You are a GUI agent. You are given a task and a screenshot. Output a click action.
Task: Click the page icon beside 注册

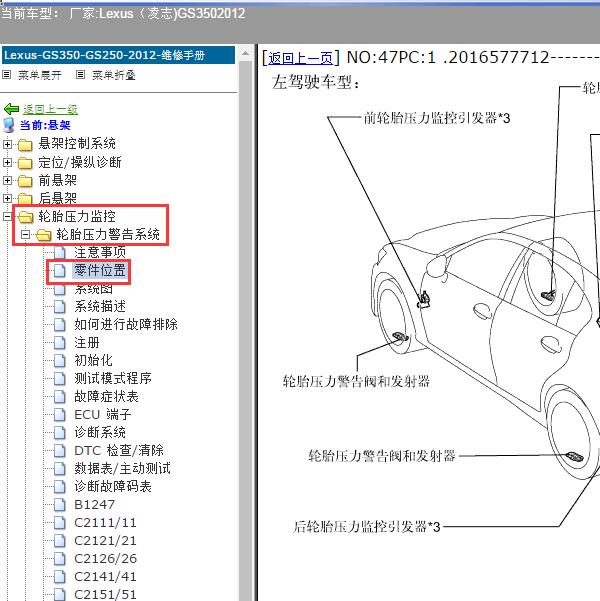click(x=59, y=343)
